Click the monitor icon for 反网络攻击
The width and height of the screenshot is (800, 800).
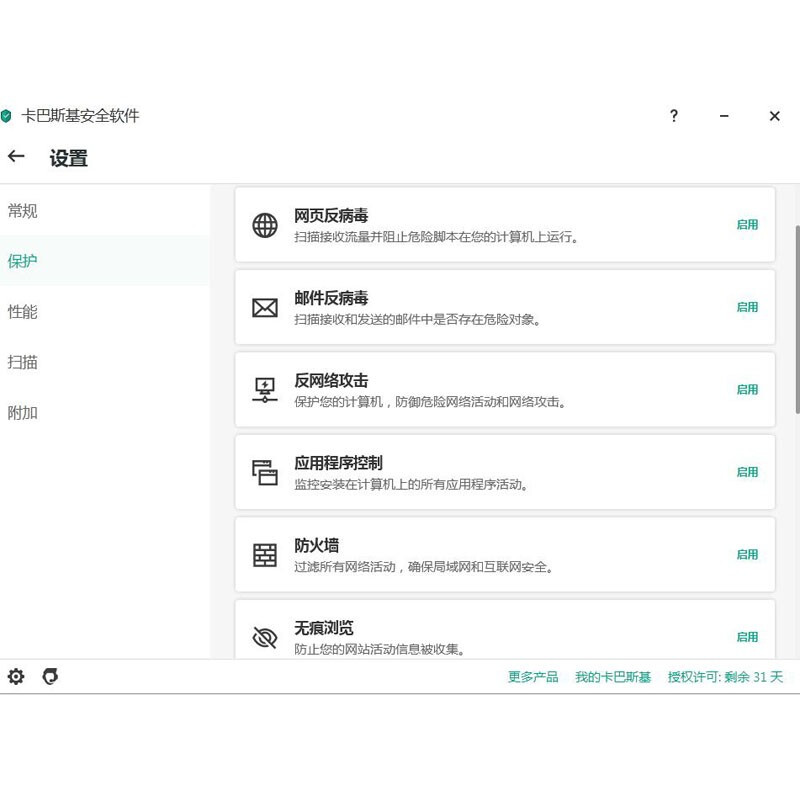point(265,390)
